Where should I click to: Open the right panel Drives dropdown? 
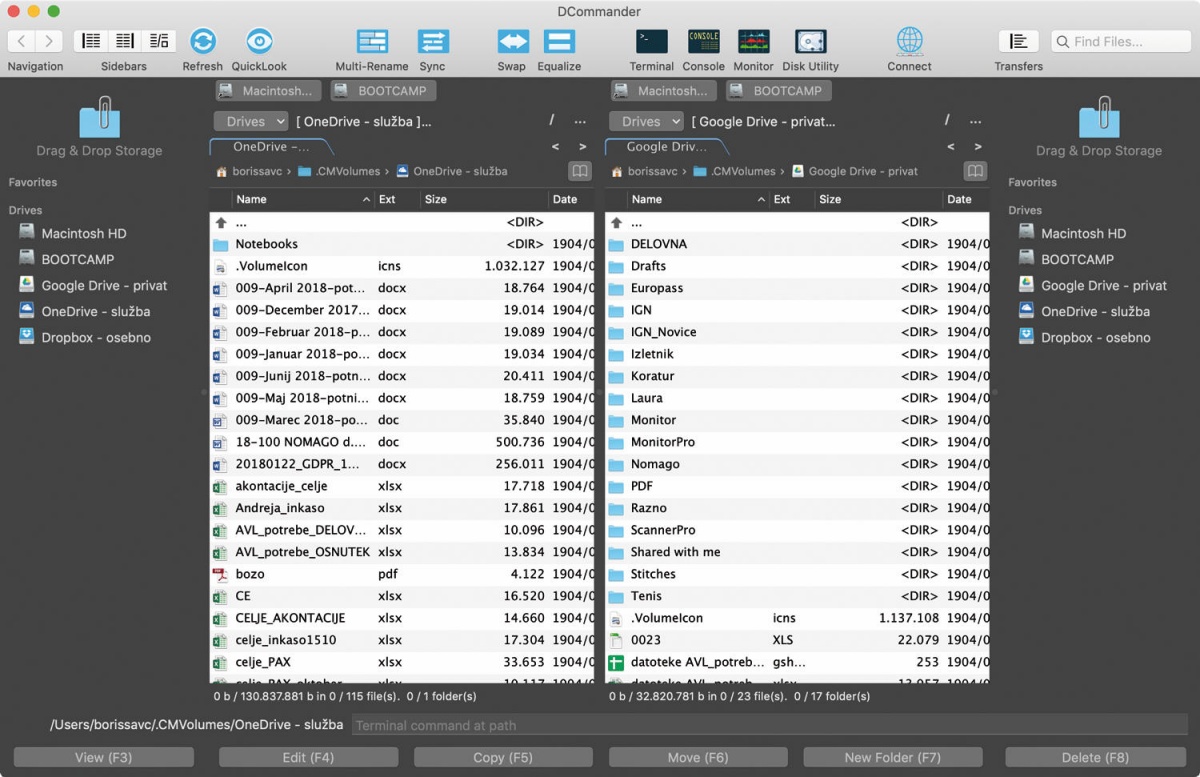(647, 121)
